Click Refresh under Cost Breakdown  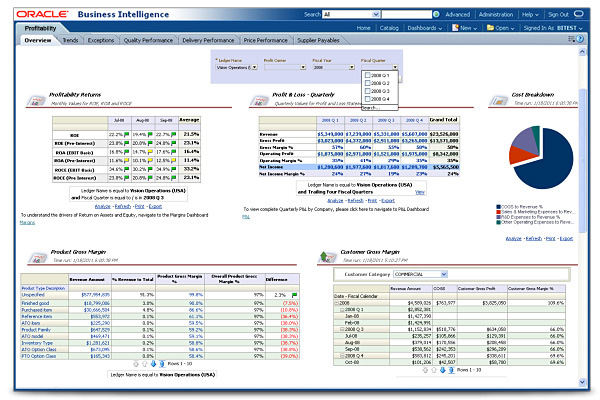[533, 238]
